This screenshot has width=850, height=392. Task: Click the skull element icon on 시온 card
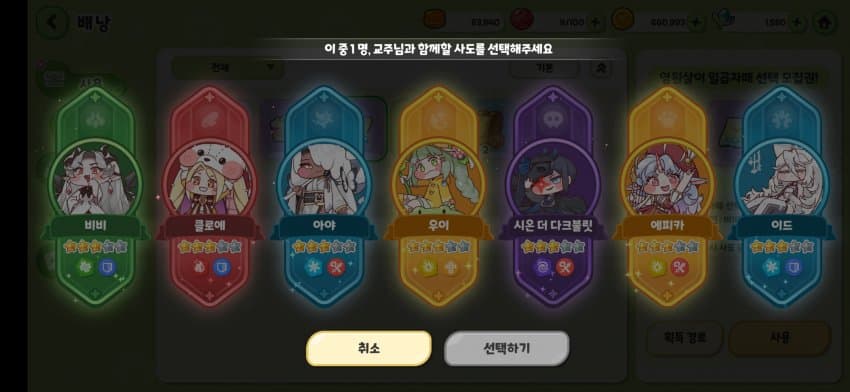point(552,119)
